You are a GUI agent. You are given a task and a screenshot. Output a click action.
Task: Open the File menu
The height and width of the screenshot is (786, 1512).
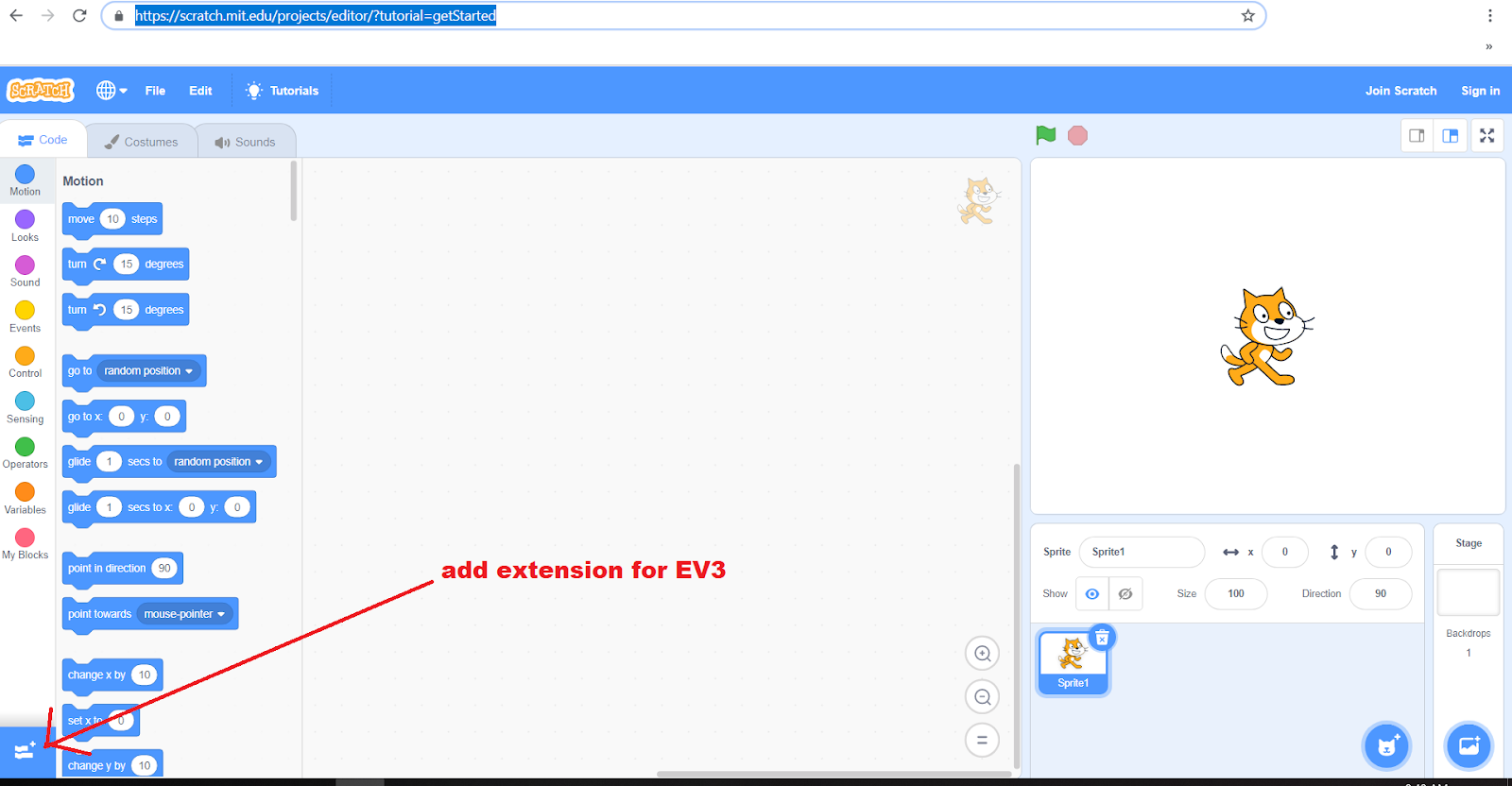pyautogui.click(x=155, y=91)
